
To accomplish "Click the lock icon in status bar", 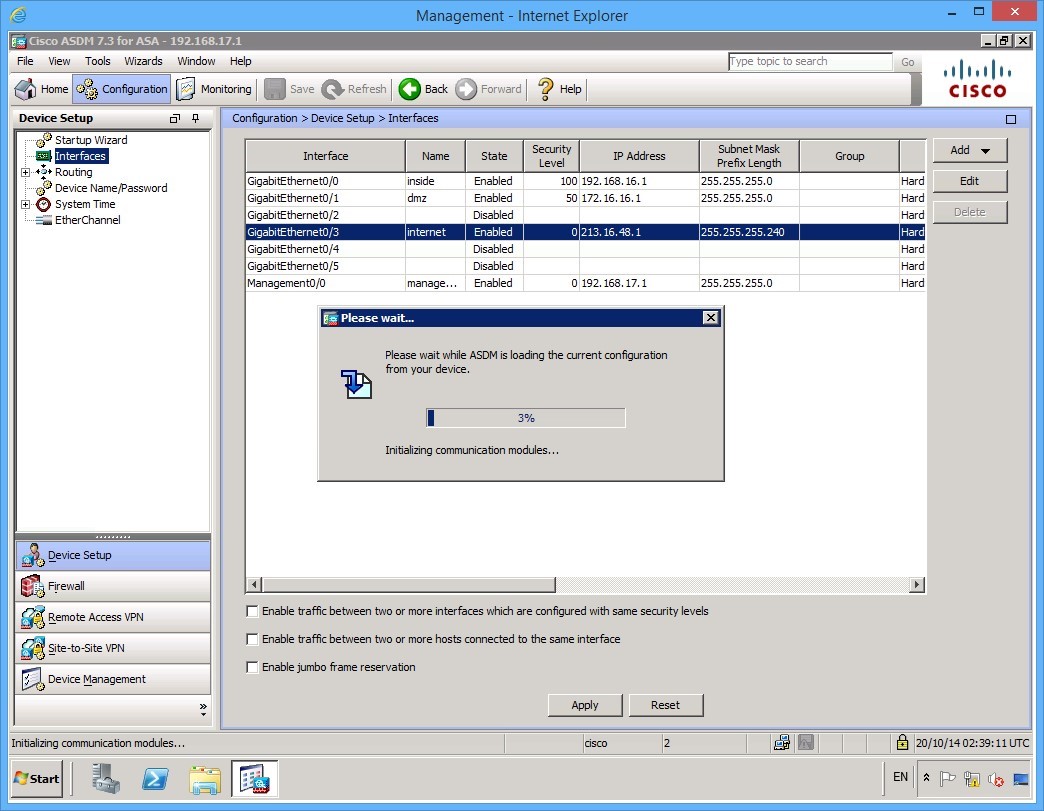I will (x=904, y=742).
